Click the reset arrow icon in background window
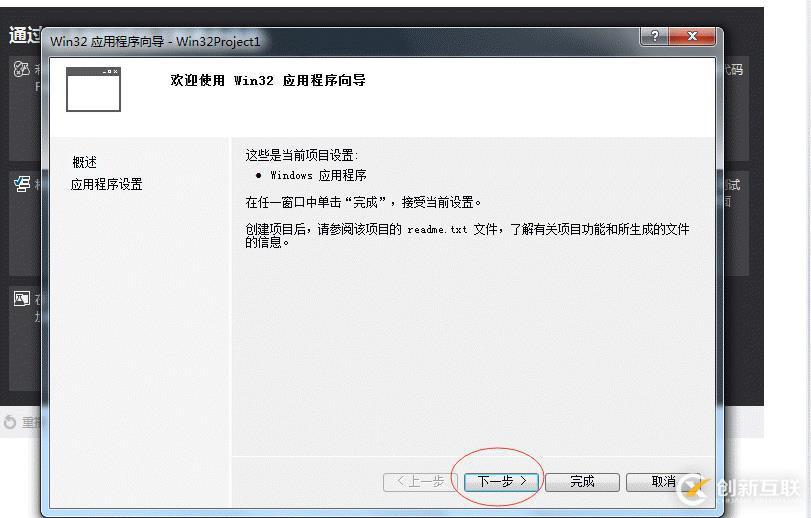This screenshot has width=811, height=518. (10, 422)
